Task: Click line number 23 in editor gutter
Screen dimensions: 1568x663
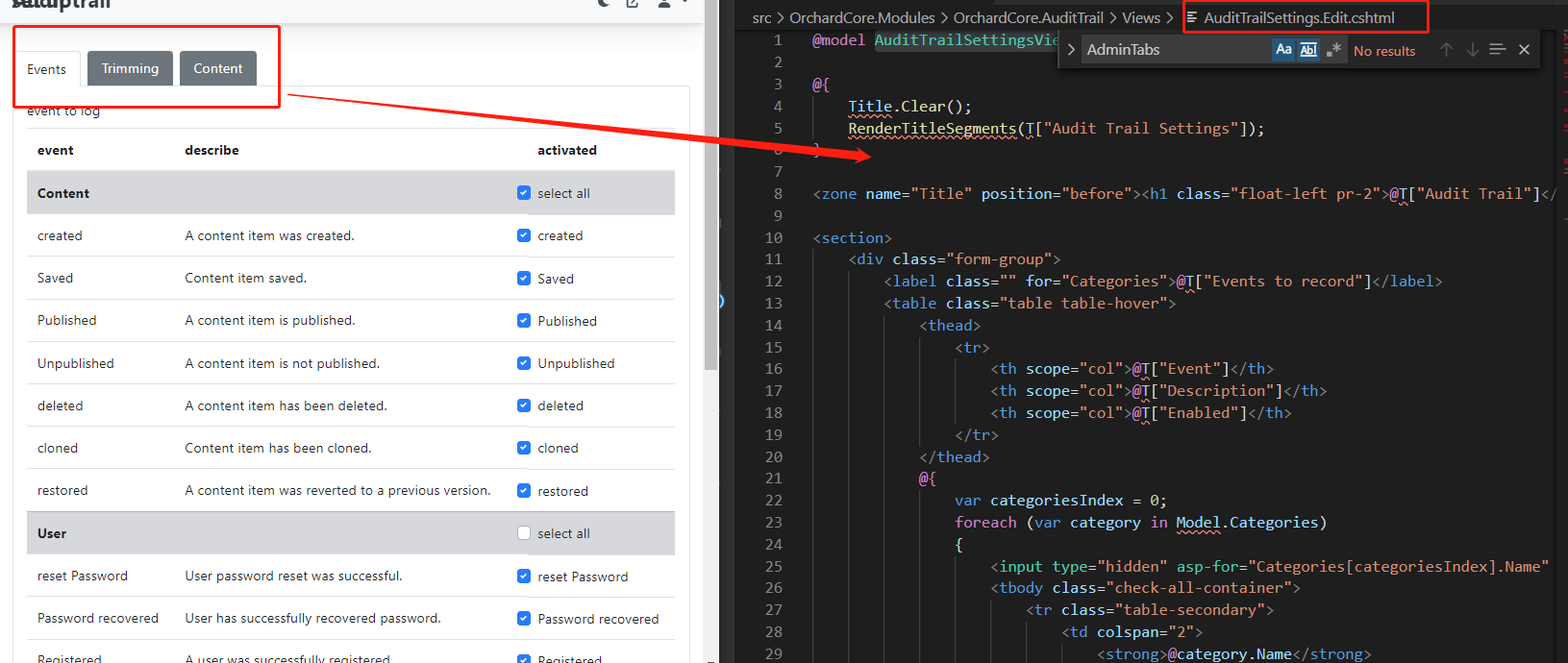Action: pos(774,522)
